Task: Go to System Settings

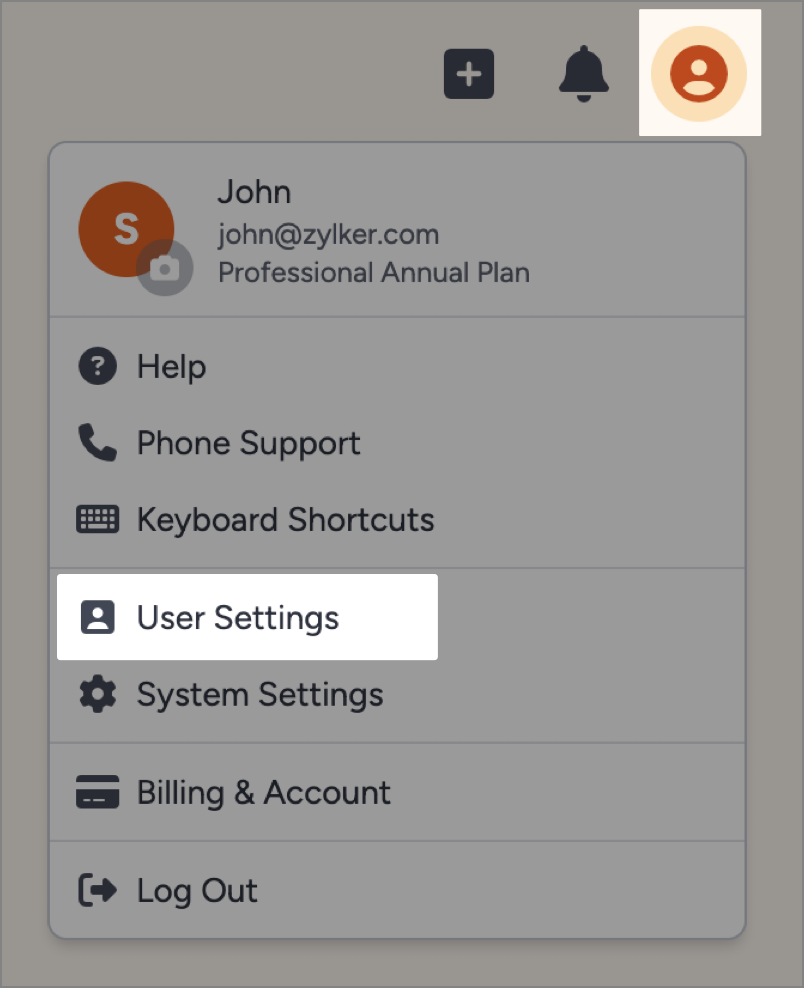Action: 260,694
